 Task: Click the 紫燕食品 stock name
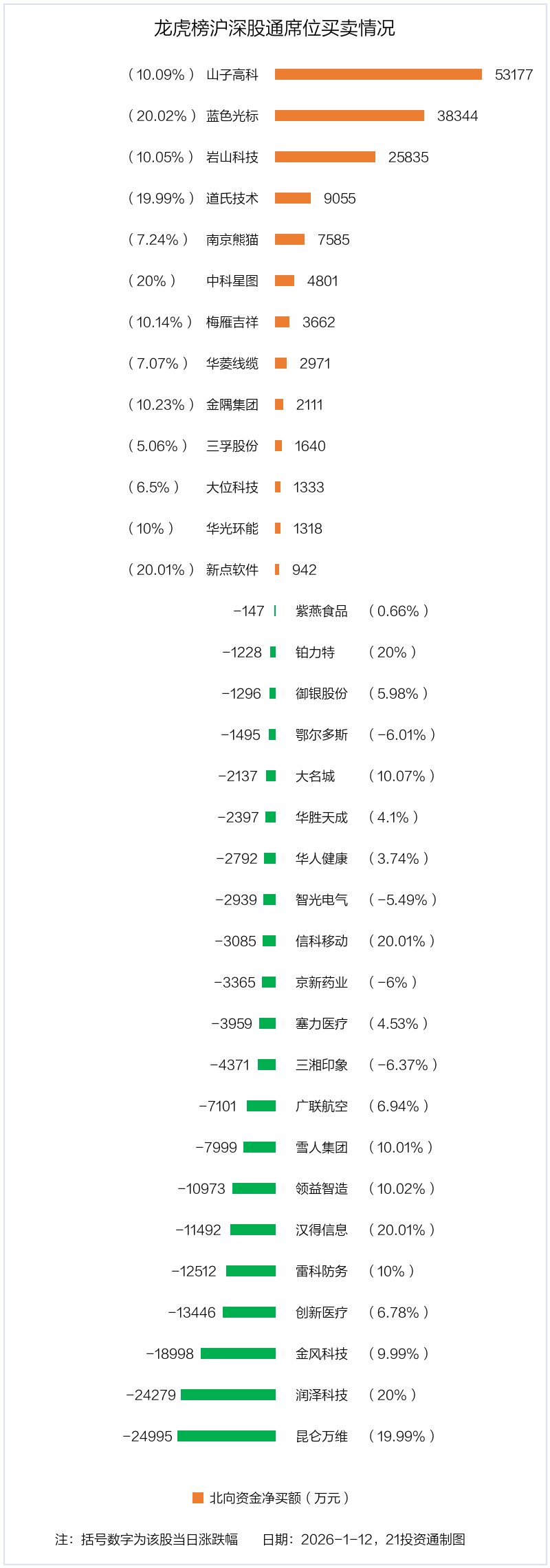point(322,611)
